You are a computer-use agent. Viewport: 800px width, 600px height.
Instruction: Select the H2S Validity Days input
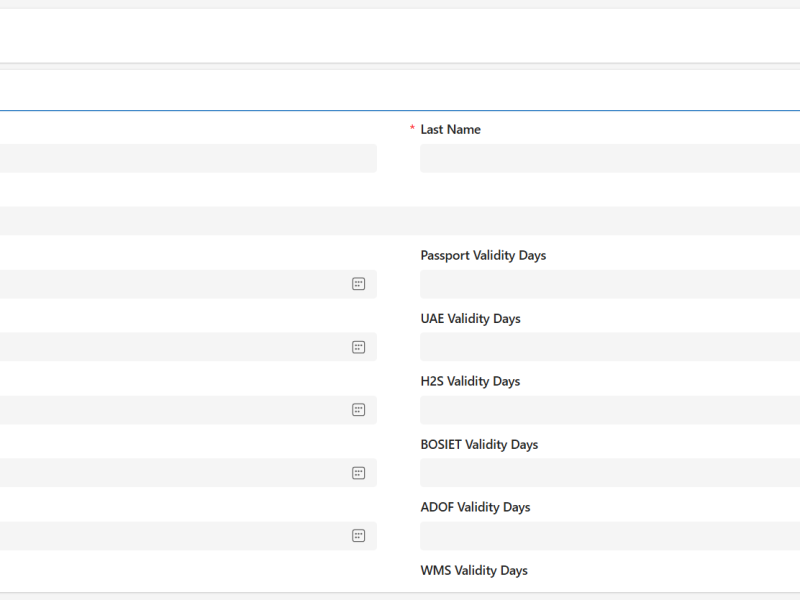coord(610,410)
